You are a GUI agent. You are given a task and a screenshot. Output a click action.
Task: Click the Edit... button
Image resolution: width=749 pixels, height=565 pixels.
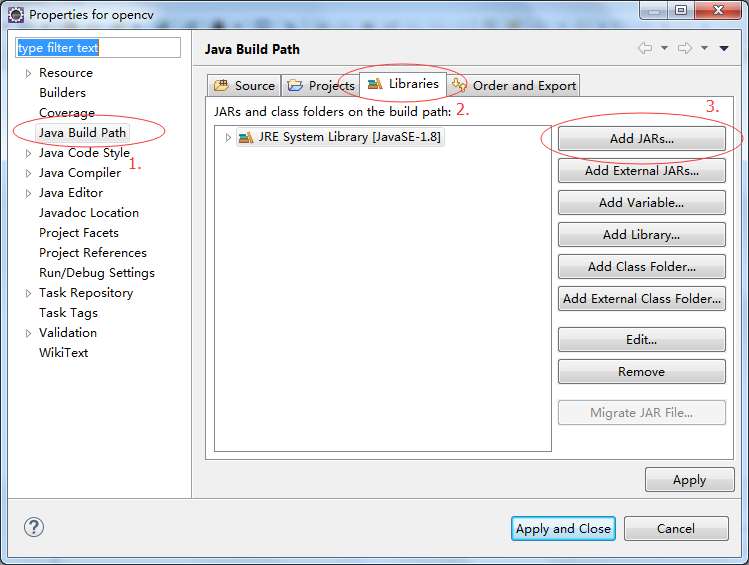tap(642, 340)
